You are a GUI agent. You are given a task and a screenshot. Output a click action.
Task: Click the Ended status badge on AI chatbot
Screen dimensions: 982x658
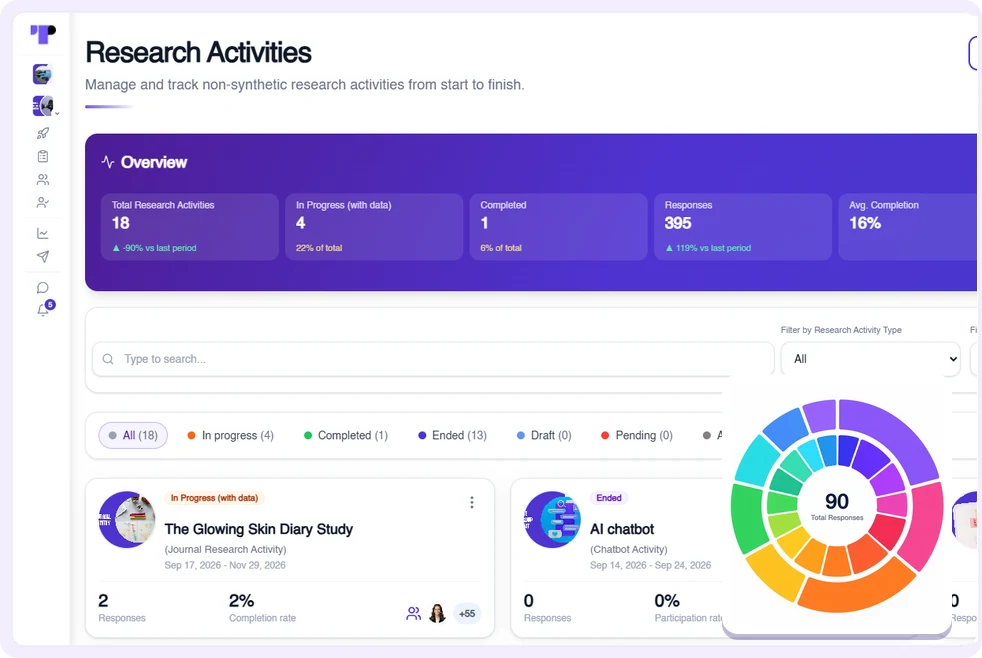(x=609, y=498)
